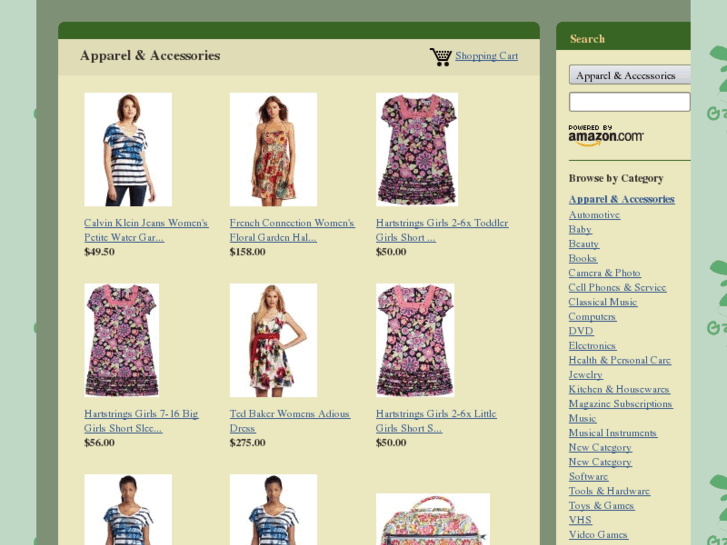Click the Ted Baker Adious Dress image
727x545 pixels.
[273, 340]
